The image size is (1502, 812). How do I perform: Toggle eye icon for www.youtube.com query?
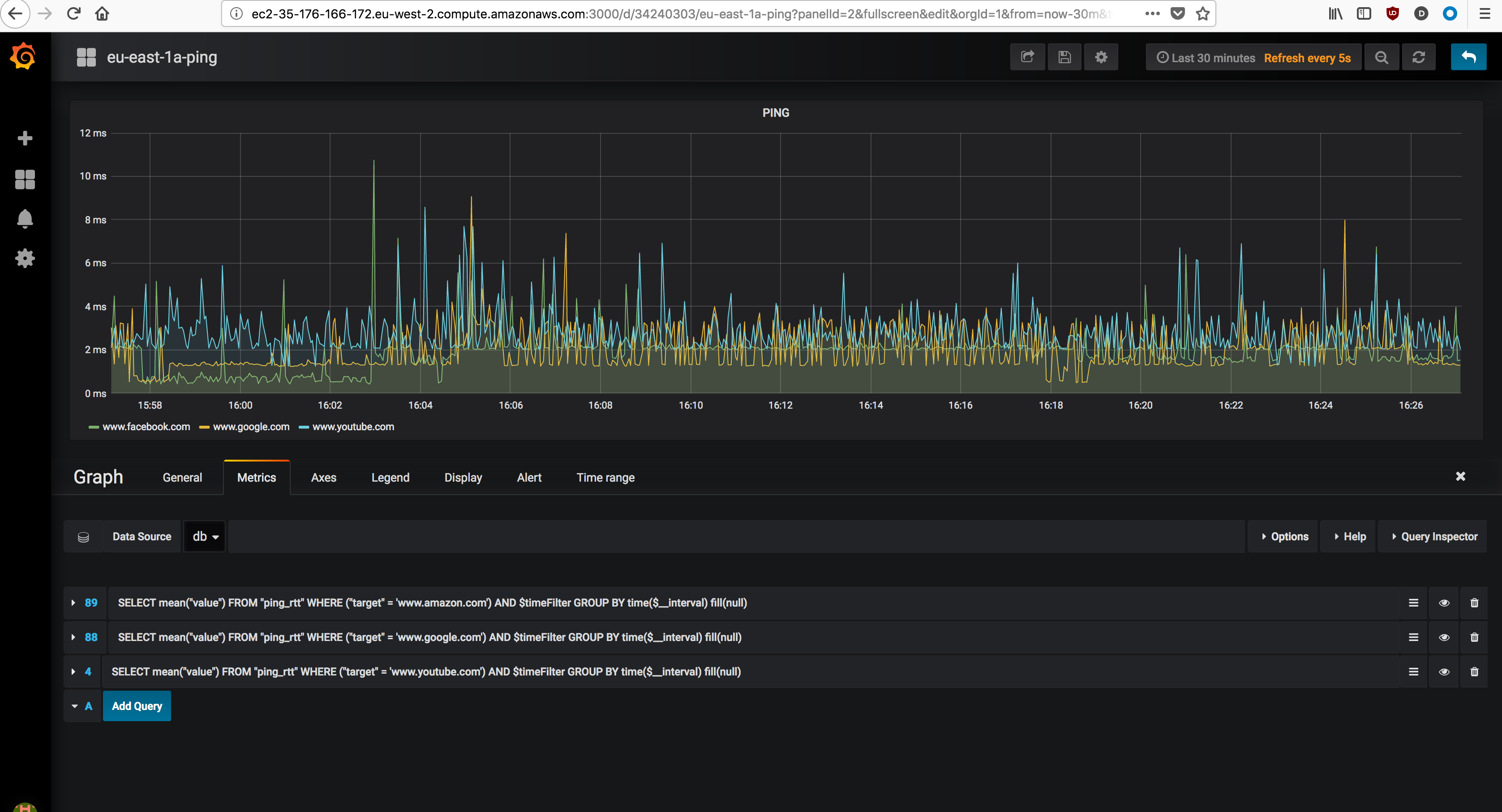(x=1444, y=671)
